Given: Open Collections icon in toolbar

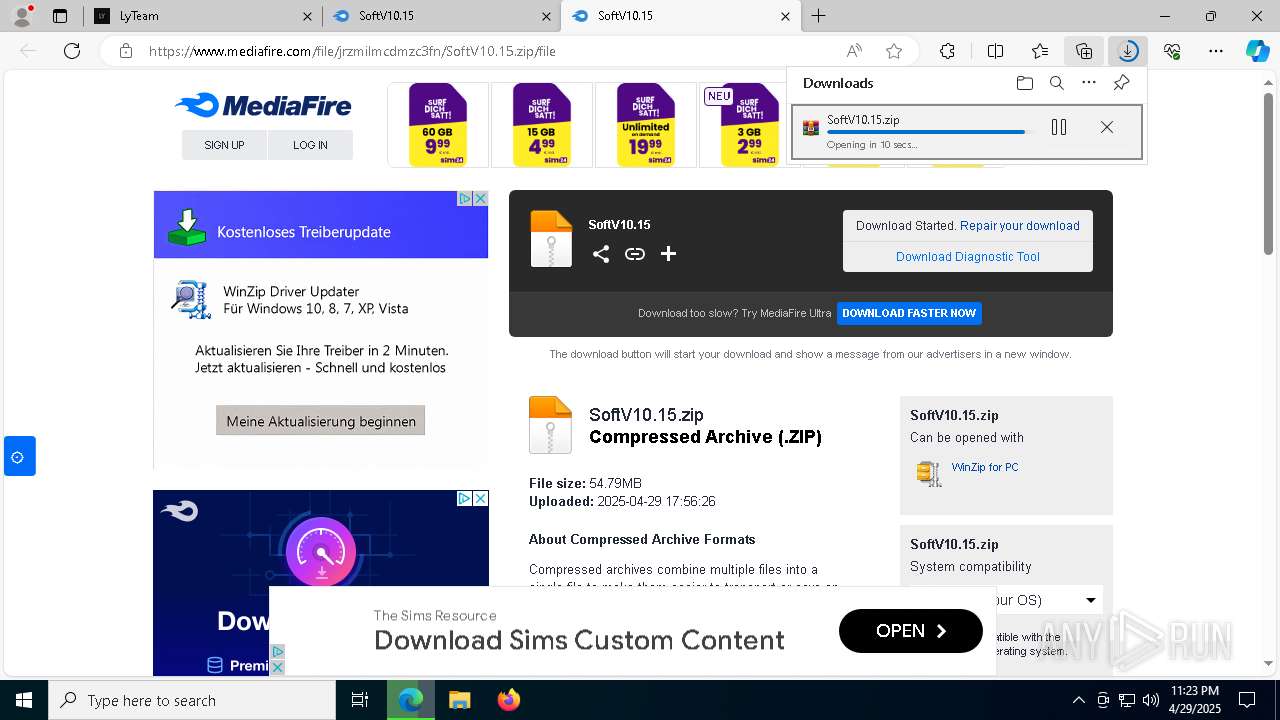Looking at the screenshot, I should (1084, 51).
